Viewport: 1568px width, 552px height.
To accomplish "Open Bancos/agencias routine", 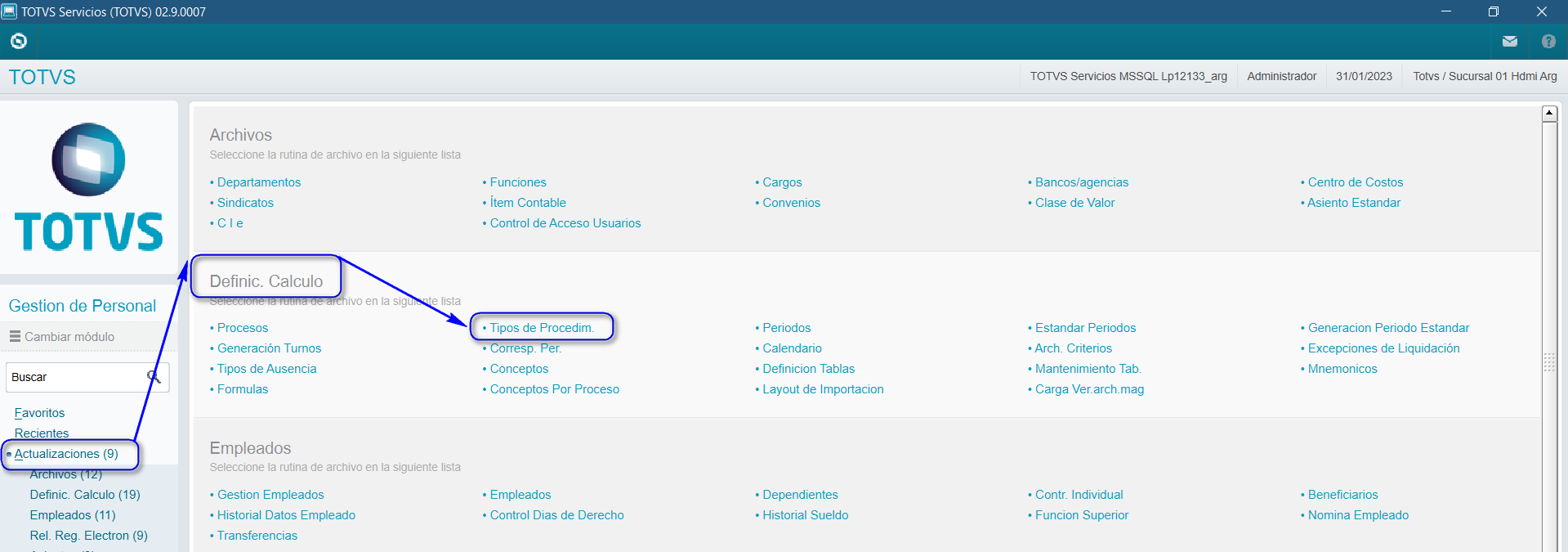I will pyautogui.click(x=1082, y=182).
